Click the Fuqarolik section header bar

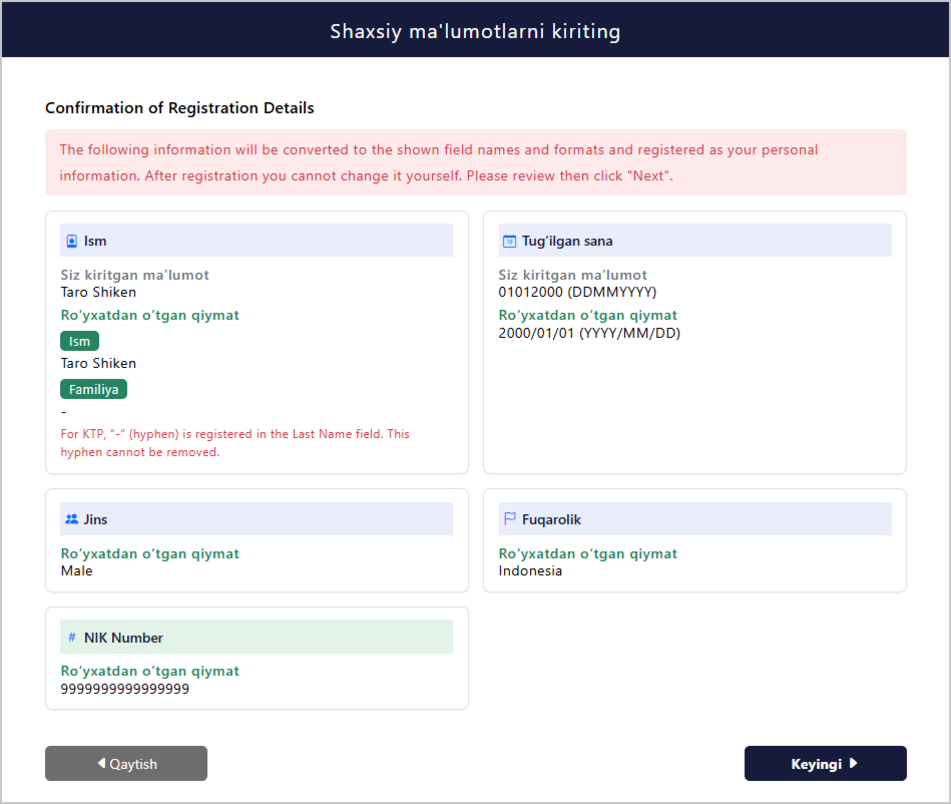[x=695, y=519]
